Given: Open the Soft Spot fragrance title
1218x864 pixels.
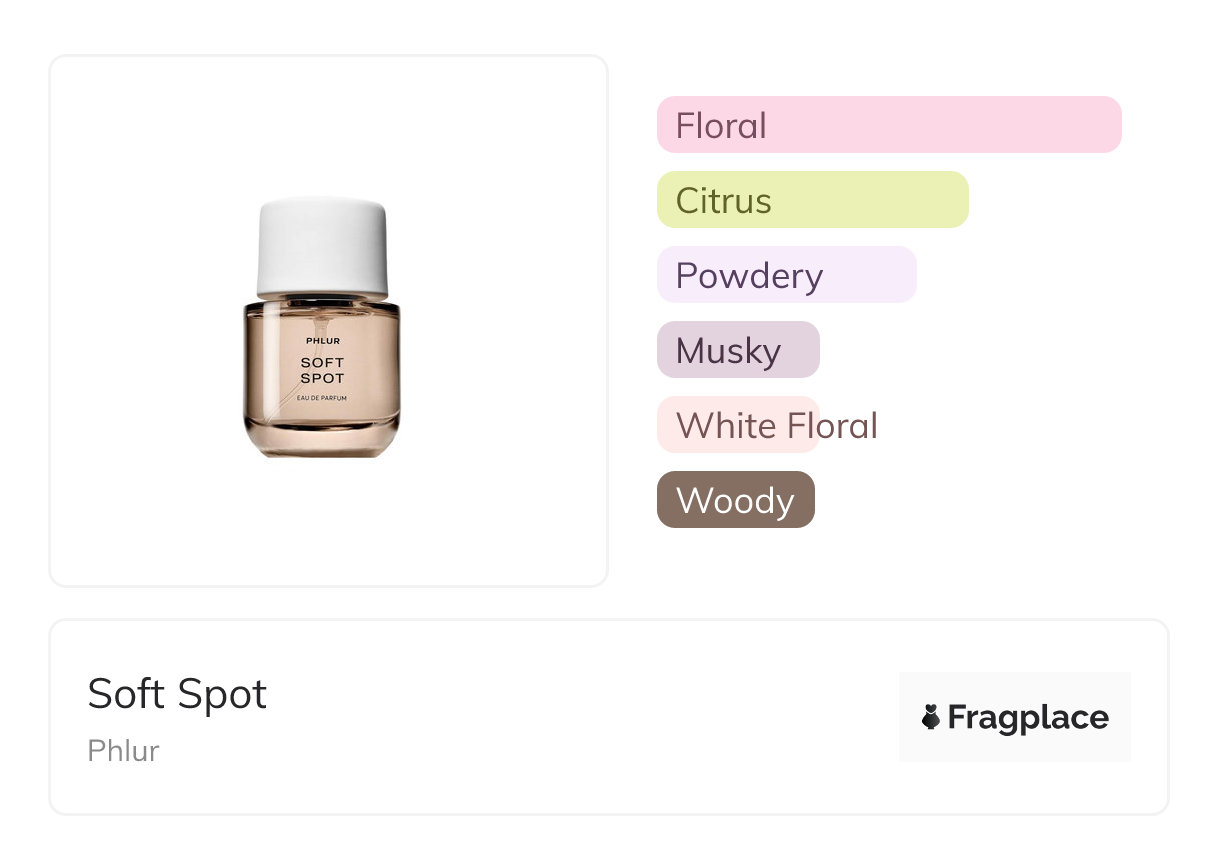Looking at the screenshot, I should [178, 694].
